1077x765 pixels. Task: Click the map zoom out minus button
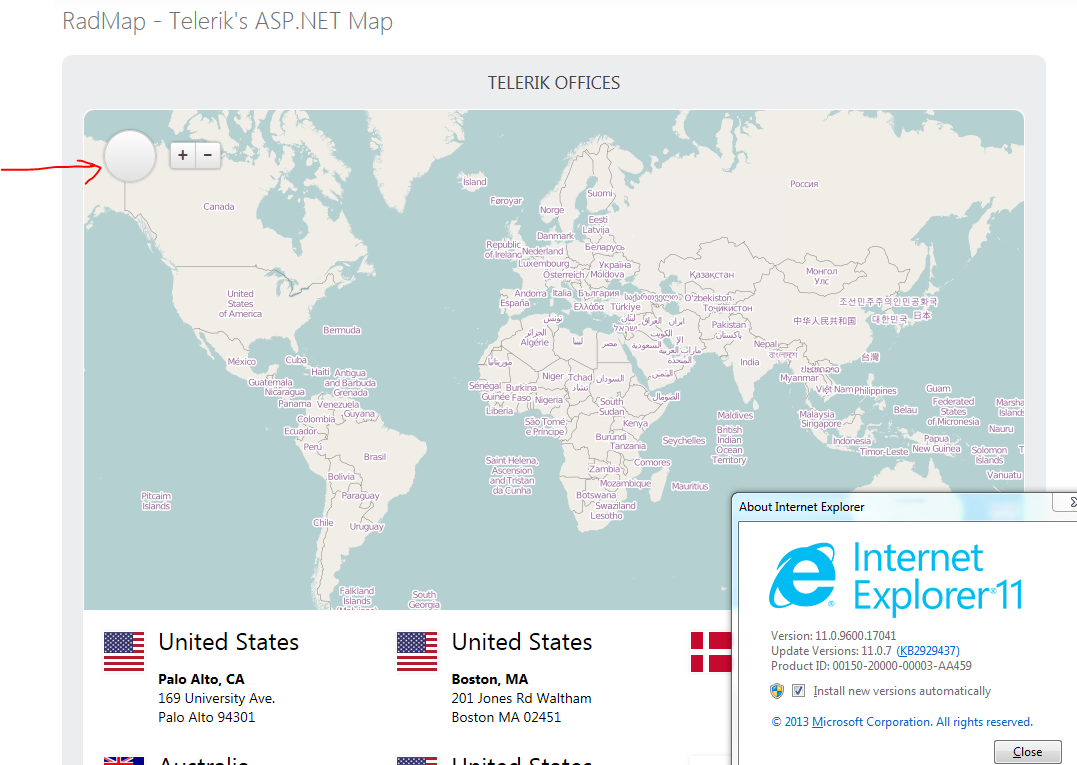tap(208, 155)
